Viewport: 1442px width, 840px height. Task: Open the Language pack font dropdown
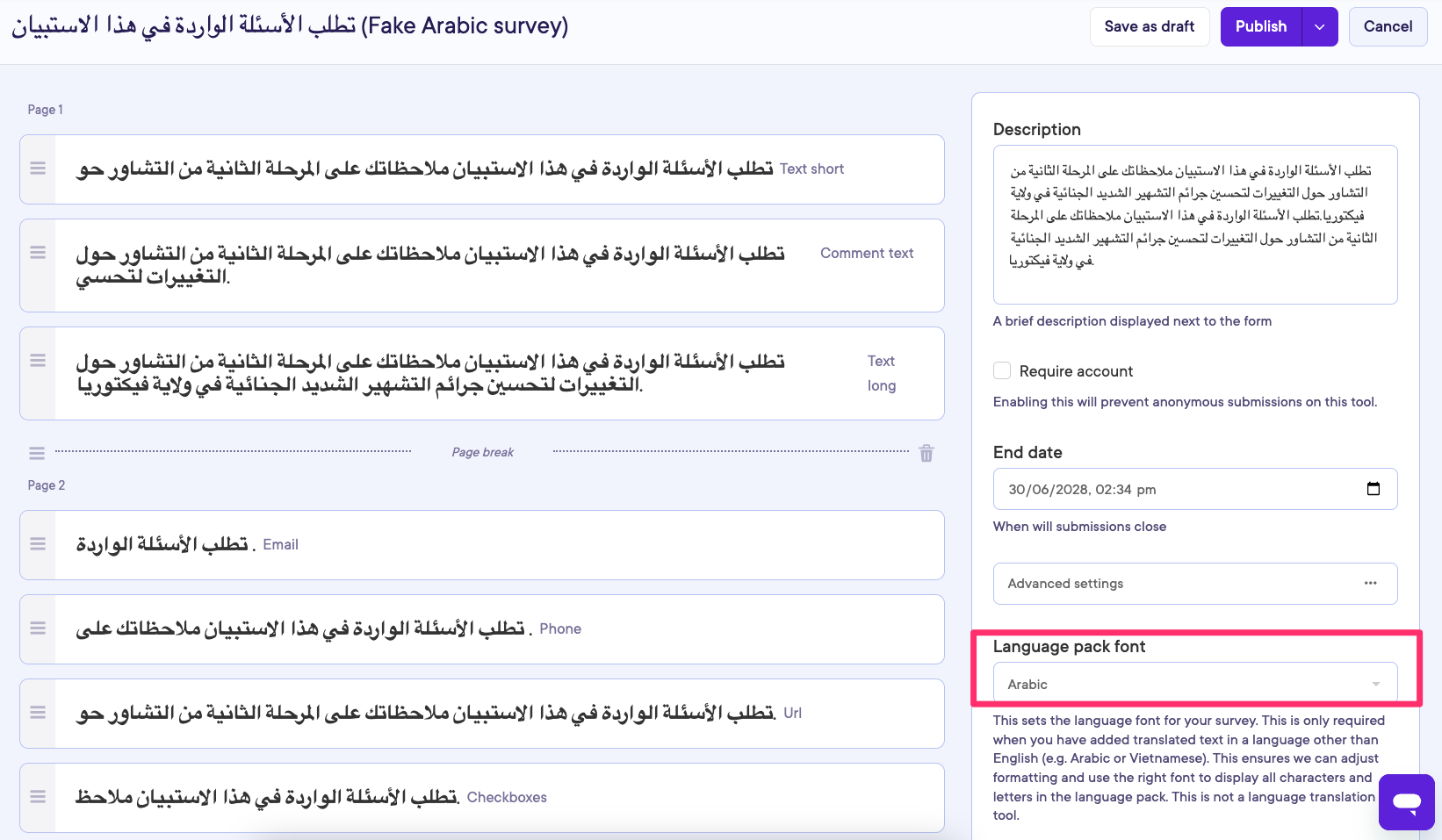point(1194,684)
